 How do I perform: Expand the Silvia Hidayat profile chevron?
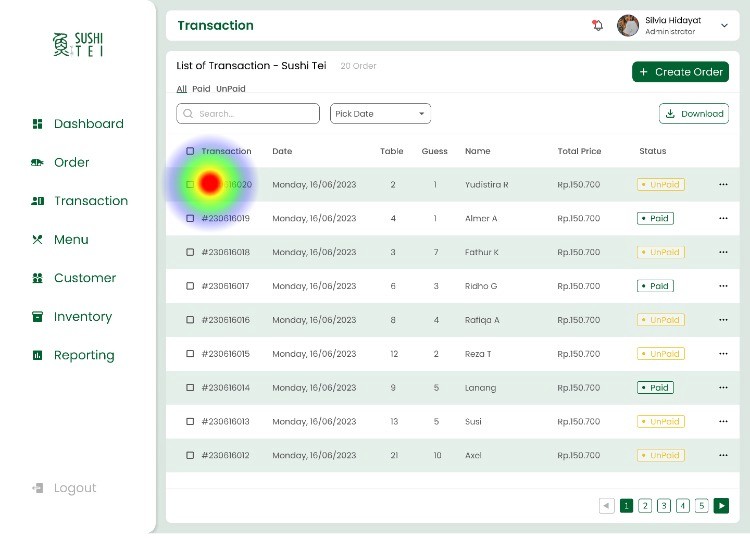point(724,25)
